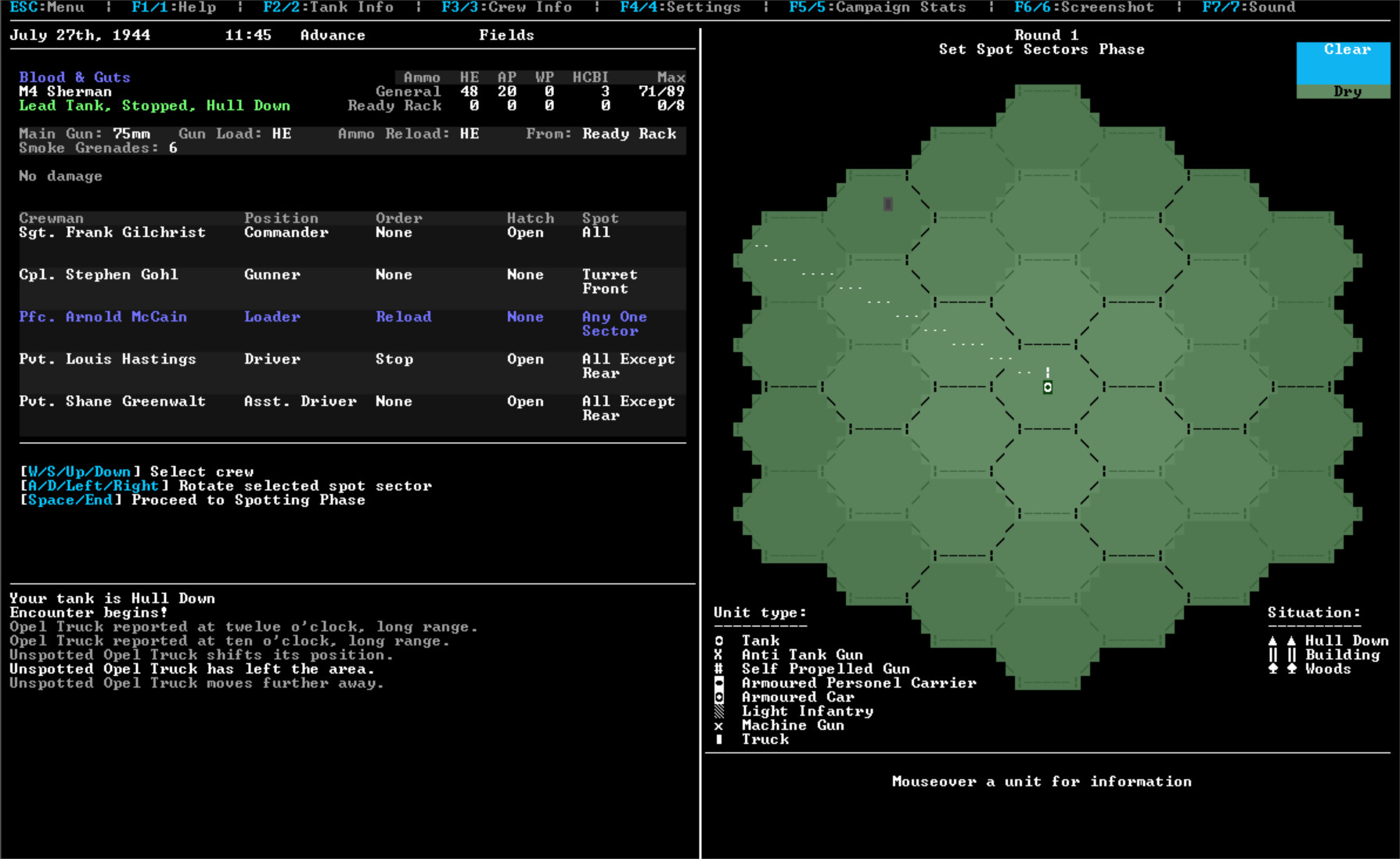Toggle the Gunner's None hatch setting
Image resolution: width=1400 pixels, height=859 pixels.
click(x=525, y=275)
